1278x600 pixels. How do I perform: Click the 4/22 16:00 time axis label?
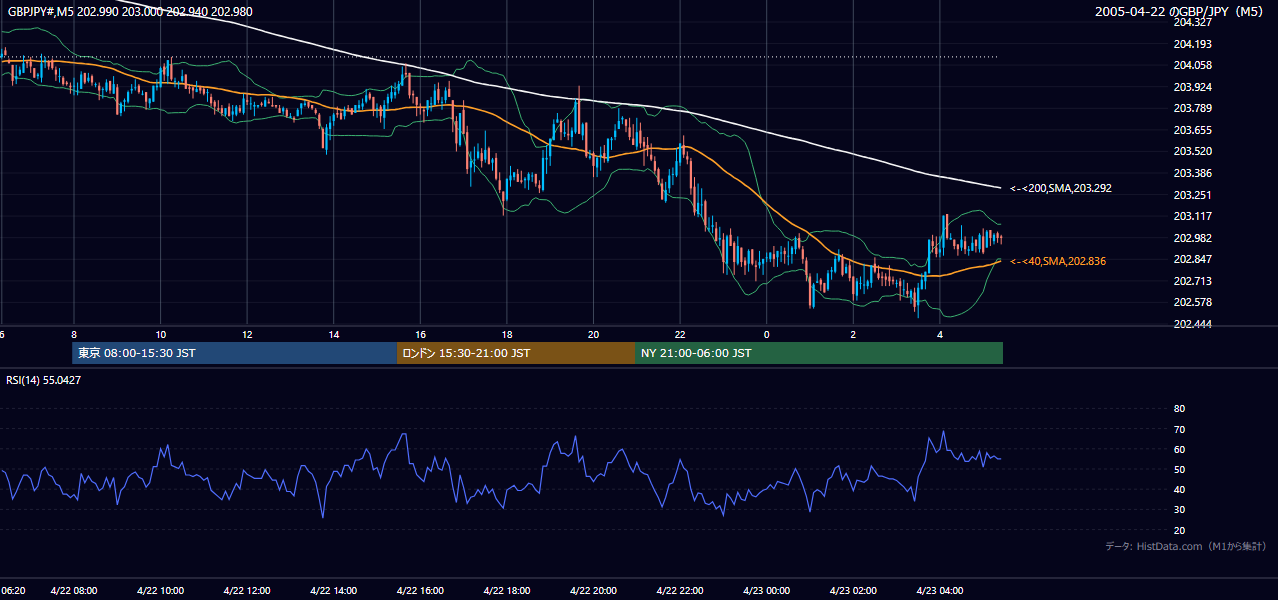(x=420, y=590)
